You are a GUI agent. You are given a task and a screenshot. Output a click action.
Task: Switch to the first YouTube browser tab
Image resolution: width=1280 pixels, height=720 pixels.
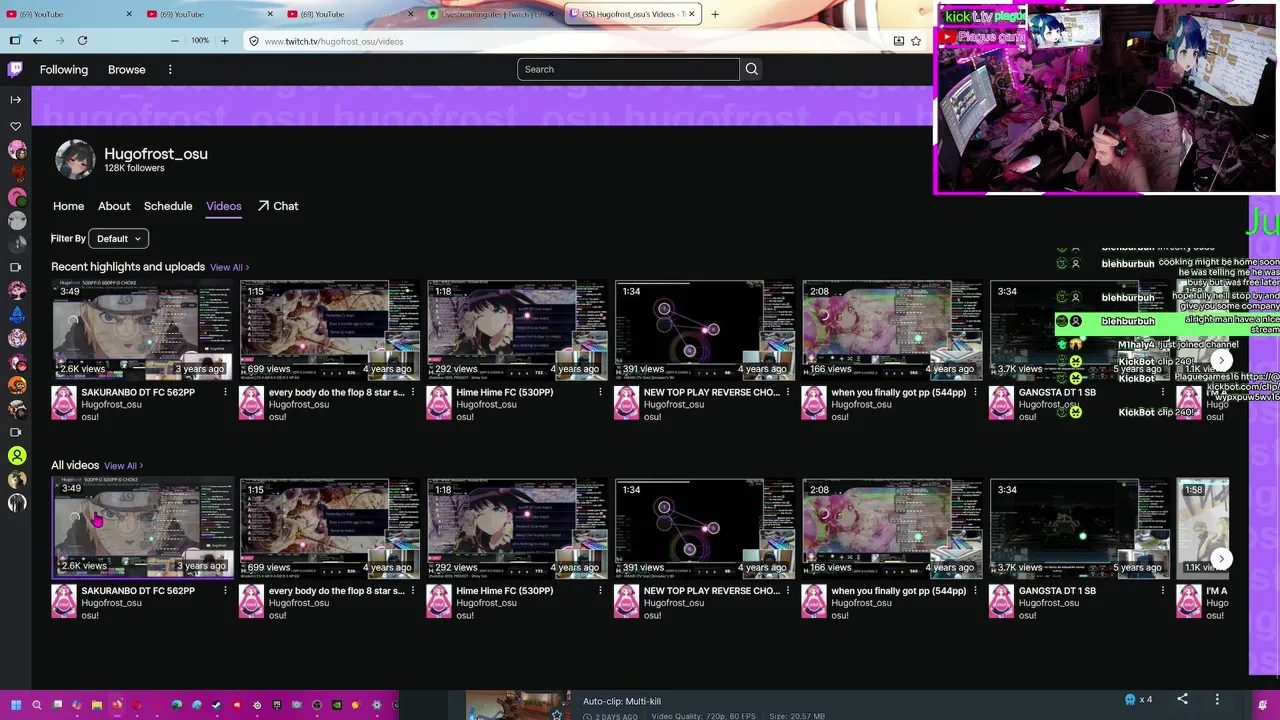click(x=68, y=14)
